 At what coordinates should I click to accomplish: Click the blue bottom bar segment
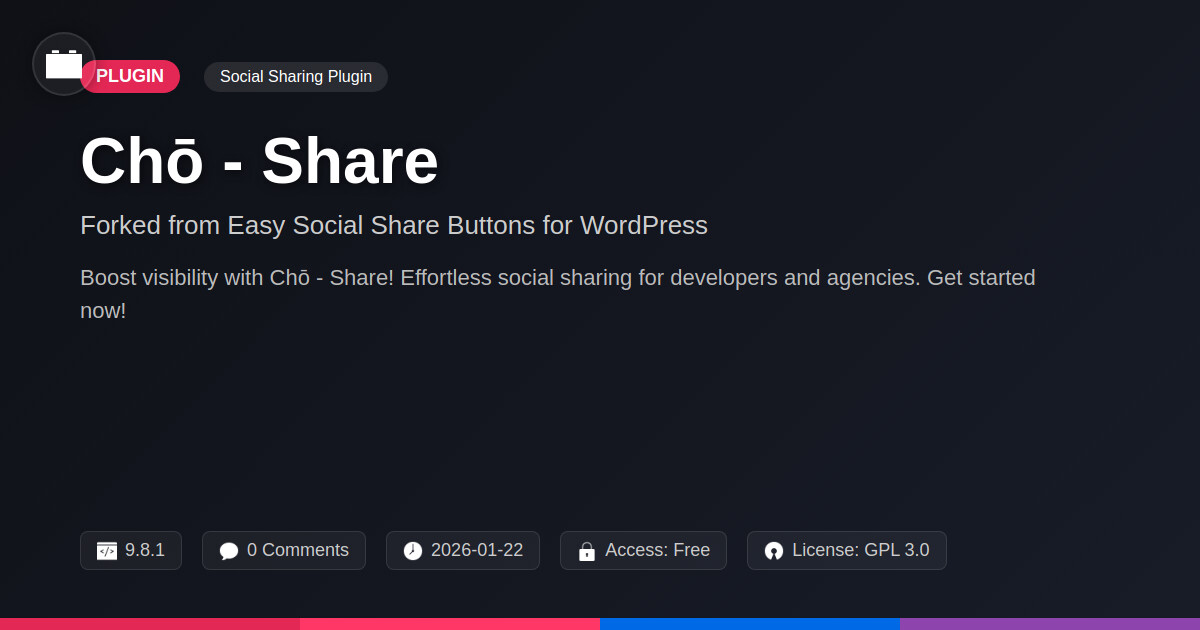click(750, 623)
